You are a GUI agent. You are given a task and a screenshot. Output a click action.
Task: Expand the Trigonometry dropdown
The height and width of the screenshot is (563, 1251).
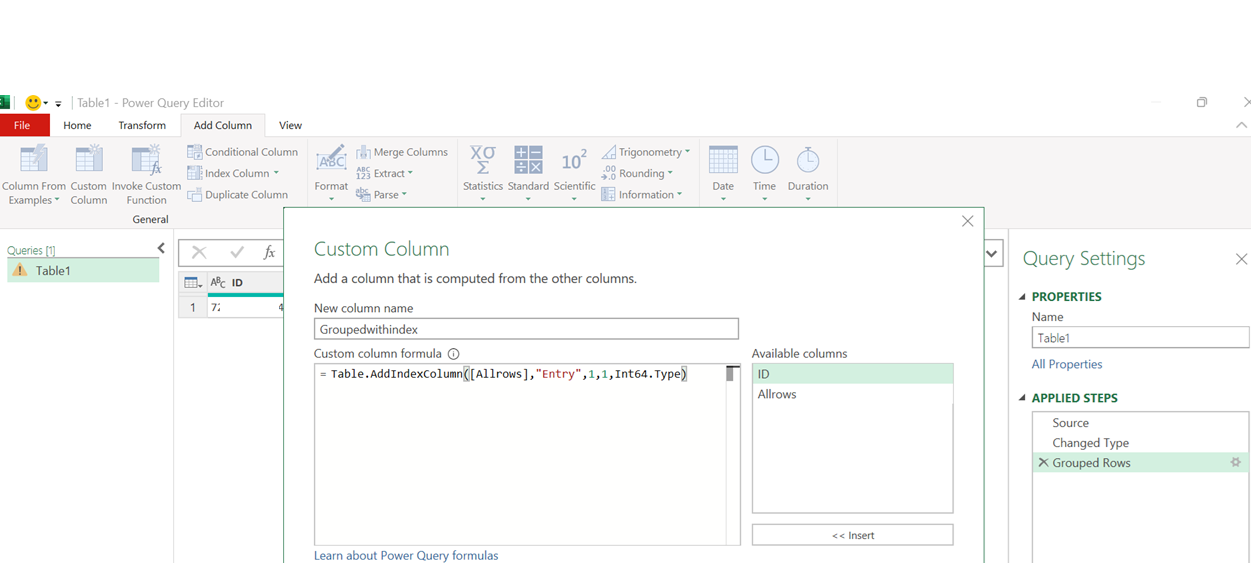coord(646,152)
